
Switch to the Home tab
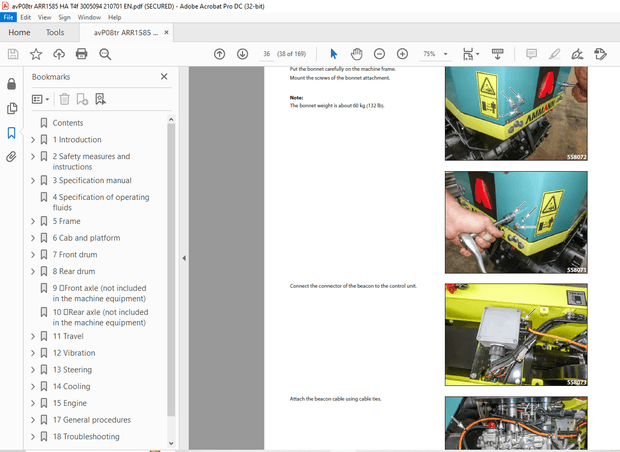[19, 32]
